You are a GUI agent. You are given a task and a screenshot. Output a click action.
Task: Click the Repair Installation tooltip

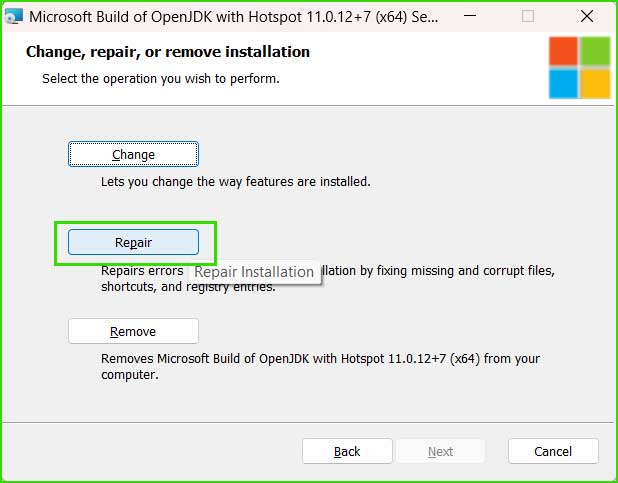pyautogui.click(x=254, y=272)
